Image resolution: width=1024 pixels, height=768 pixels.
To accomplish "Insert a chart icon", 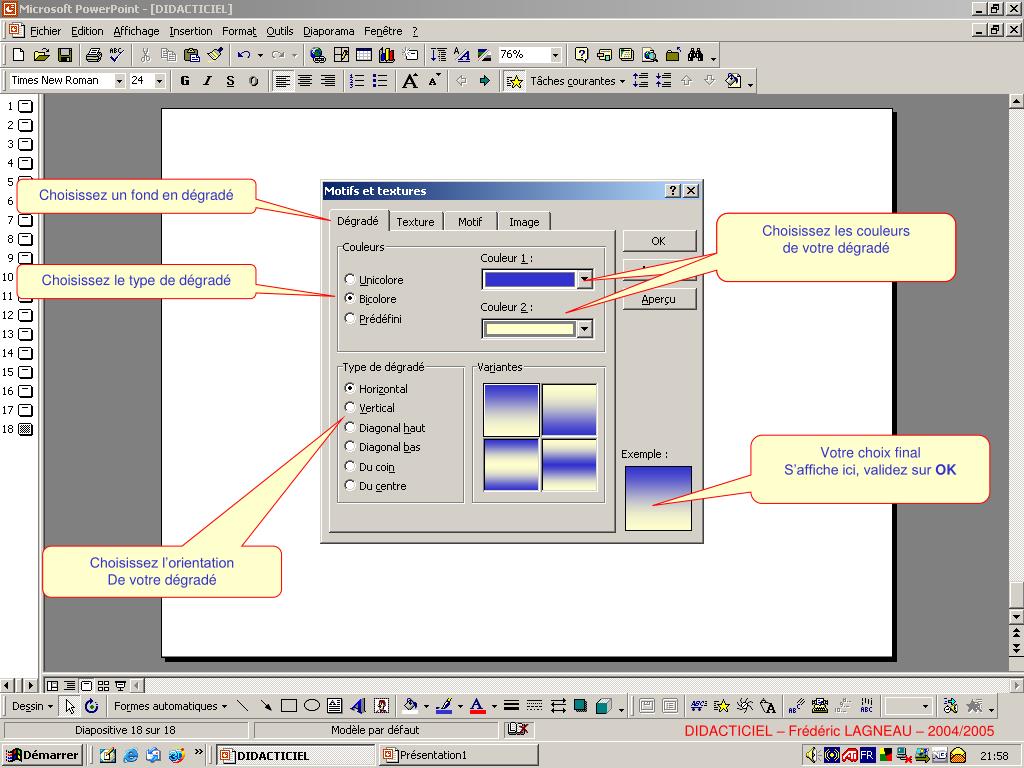I will point(387,55).
